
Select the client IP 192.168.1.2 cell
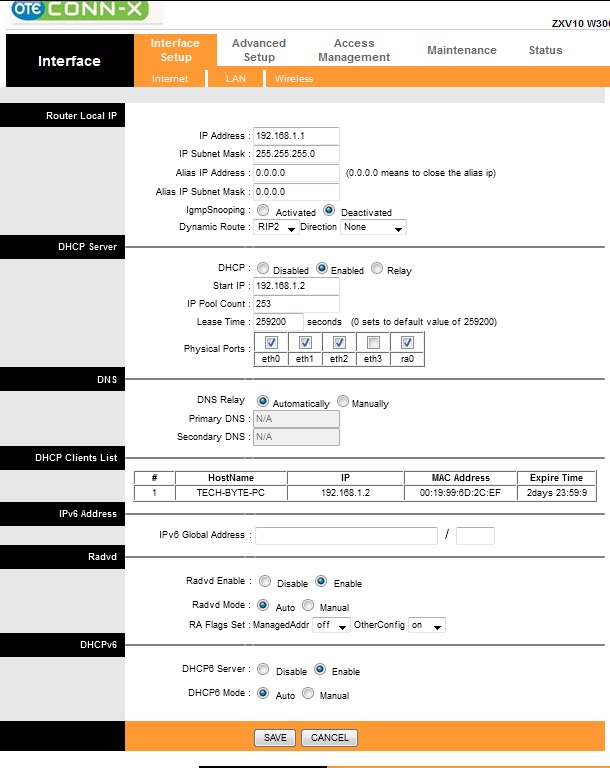pos(345,493)
